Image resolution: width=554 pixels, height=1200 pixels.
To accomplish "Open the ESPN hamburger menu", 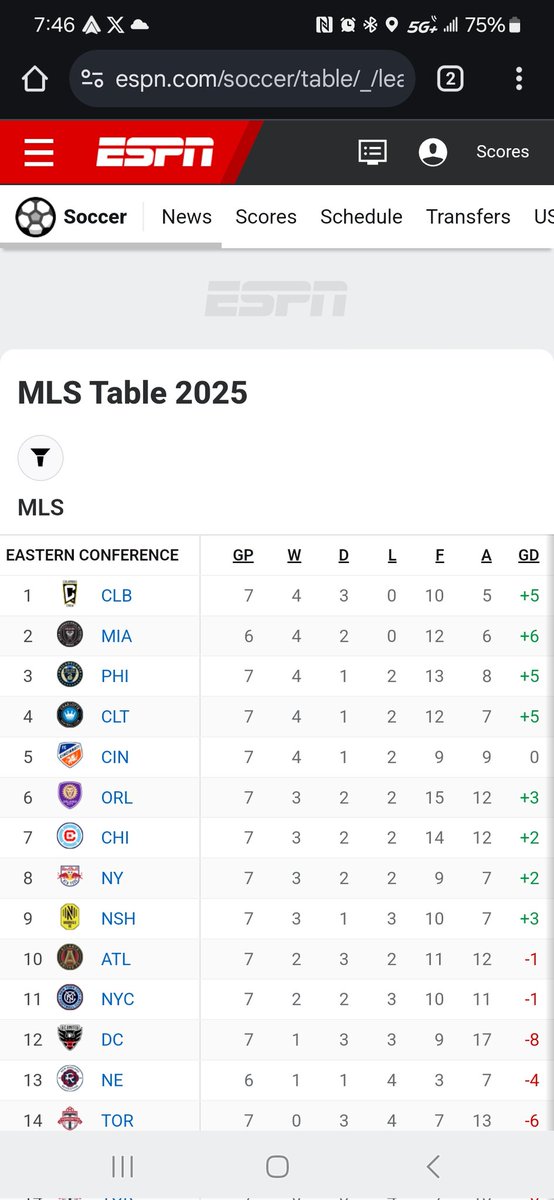I will click(x=39, y=153).
